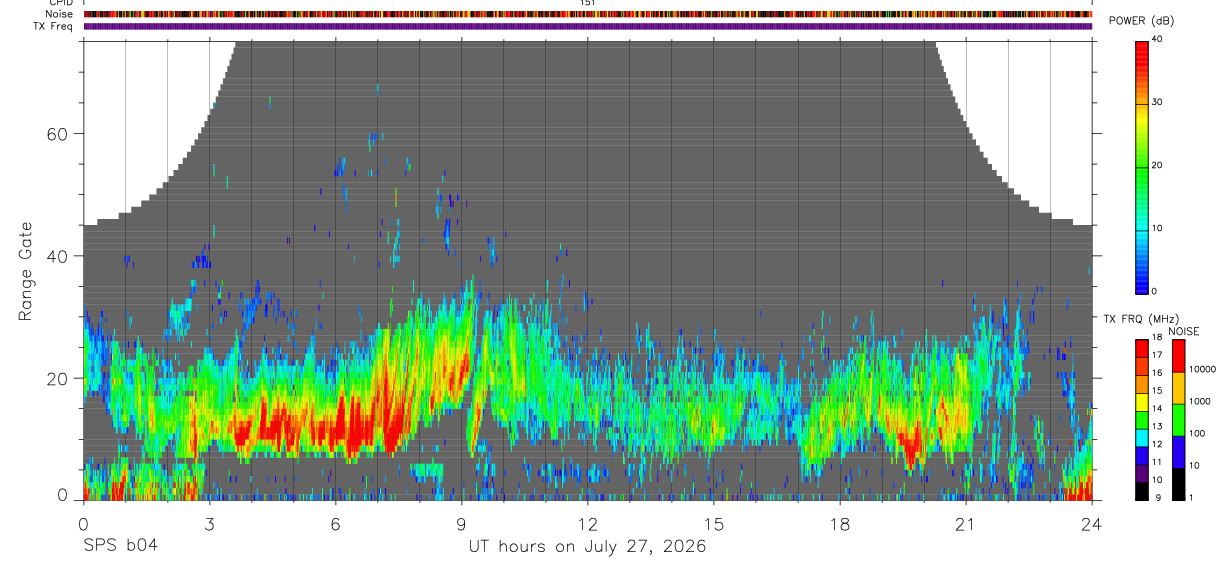Click the Range Gate 40 axis label

57,256
